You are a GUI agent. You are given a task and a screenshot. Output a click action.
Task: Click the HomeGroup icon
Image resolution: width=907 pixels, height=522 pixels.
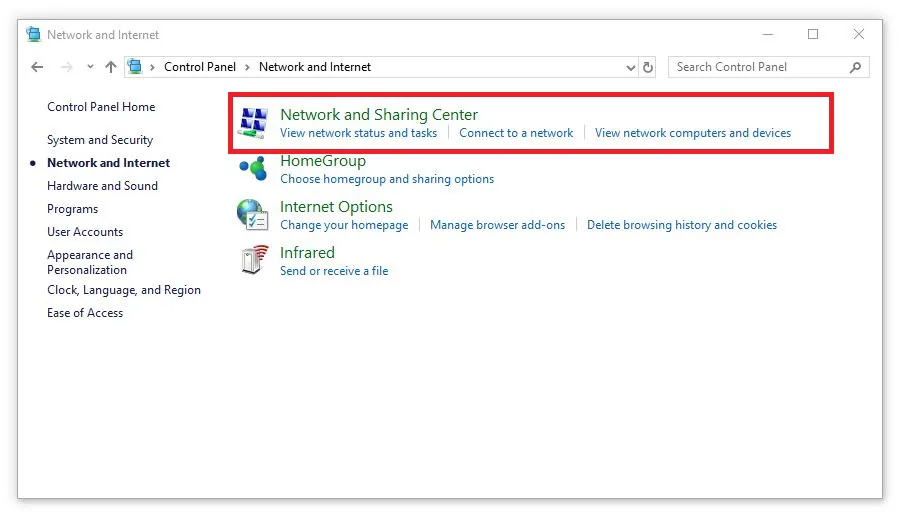click(253, 168)
